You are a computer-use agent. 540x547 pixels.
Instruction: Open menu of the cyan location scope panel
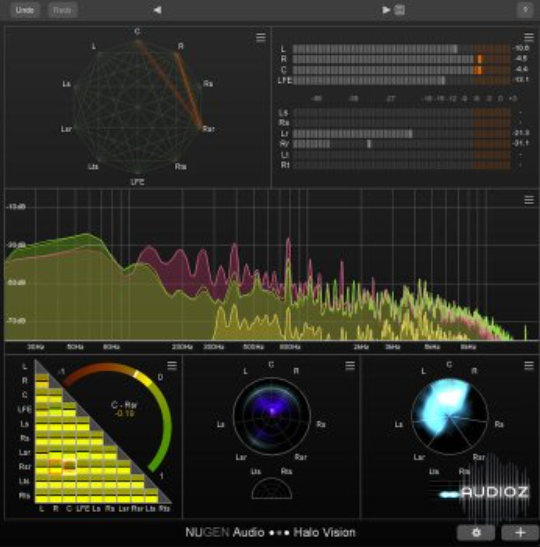coord(529,366)
